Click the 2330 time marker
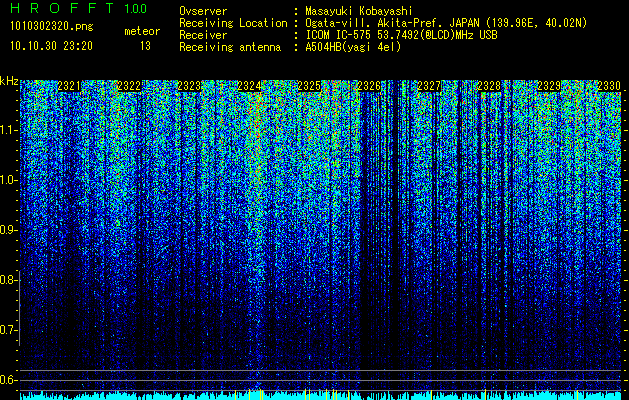 tap(609, 86)
